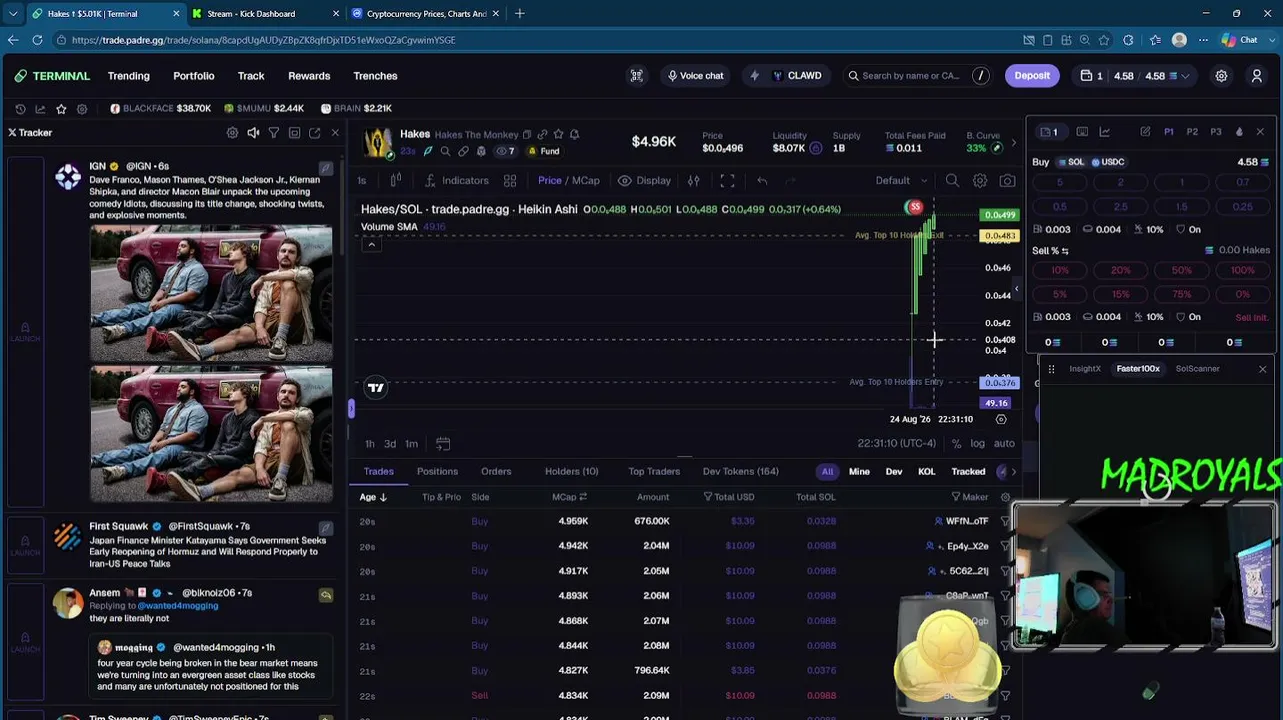Open the chart adjustment sliders icon
The width and height of the screenshot is (1283, 720).
[x=693, y=181]
